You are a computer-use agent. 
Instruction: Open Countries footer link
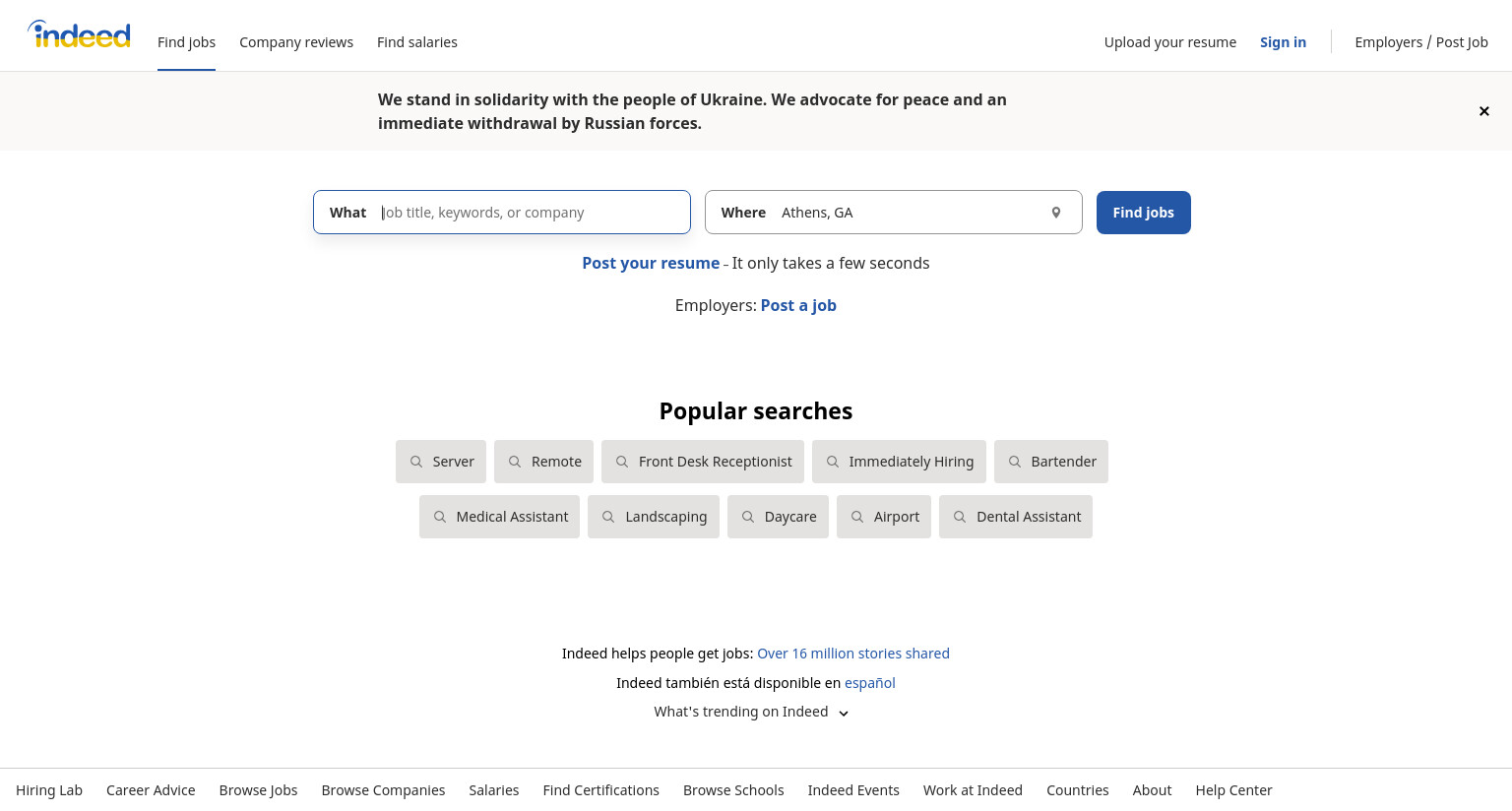click(x=1078, y=790)
